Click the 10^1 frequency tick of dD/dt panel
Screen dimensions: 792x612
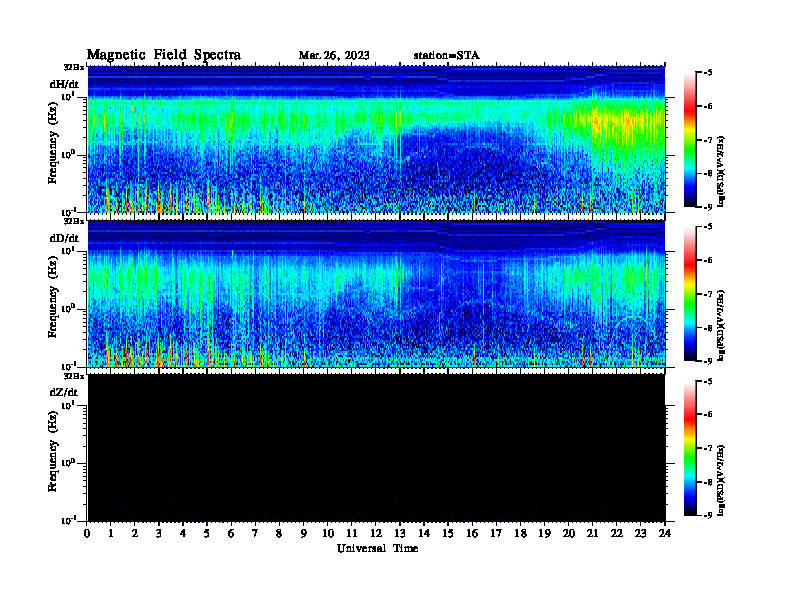tap(68, 250)
